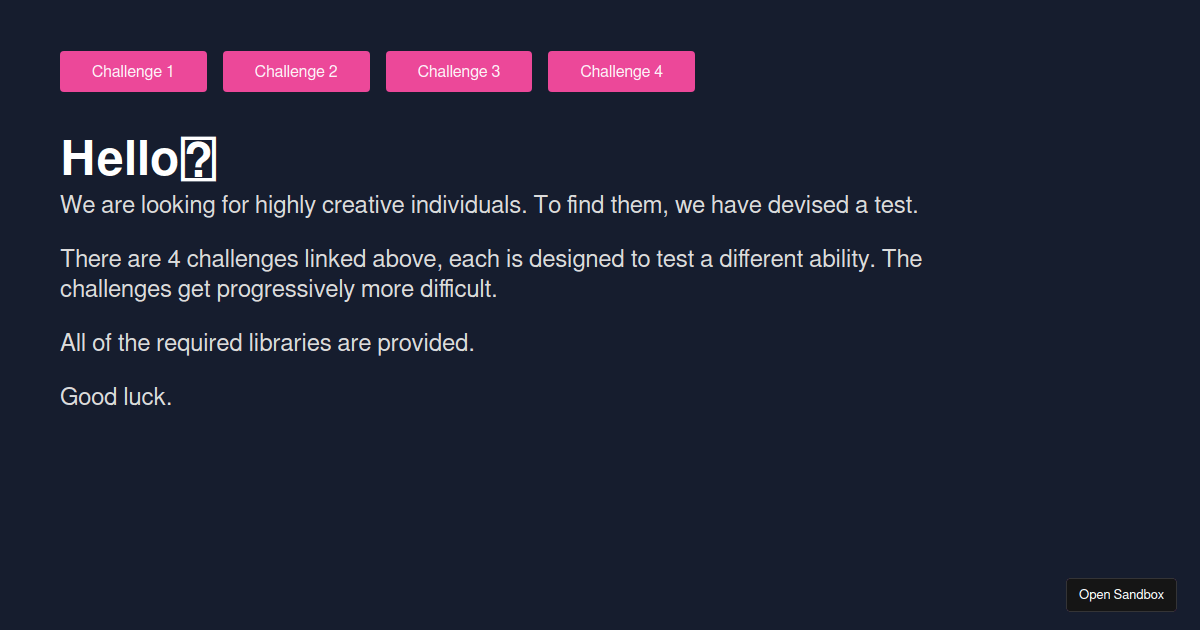Select the paragraph about creative individuals
This screenshot has width=1200, height=630.
(x=489, y=204)
